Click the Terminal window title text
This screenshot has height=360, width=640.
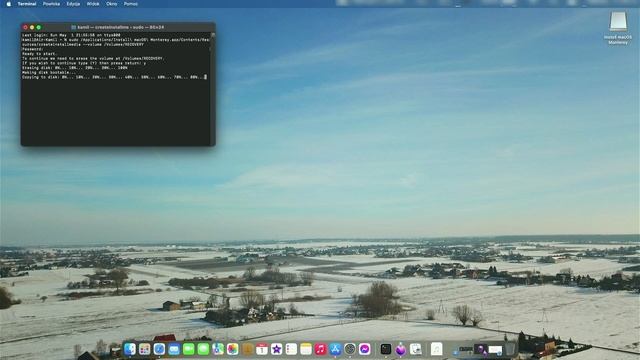pos(120,27)
